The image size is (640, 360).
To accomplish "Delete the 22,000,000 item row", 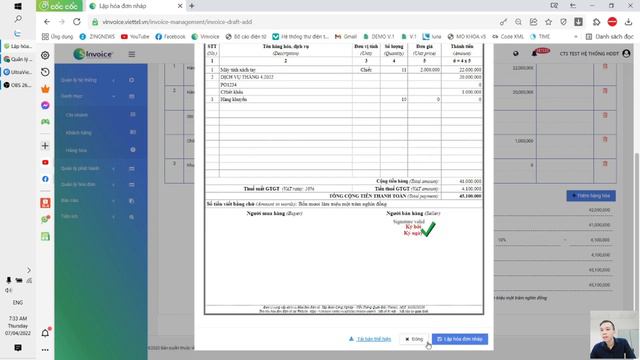I will (605, 66).
